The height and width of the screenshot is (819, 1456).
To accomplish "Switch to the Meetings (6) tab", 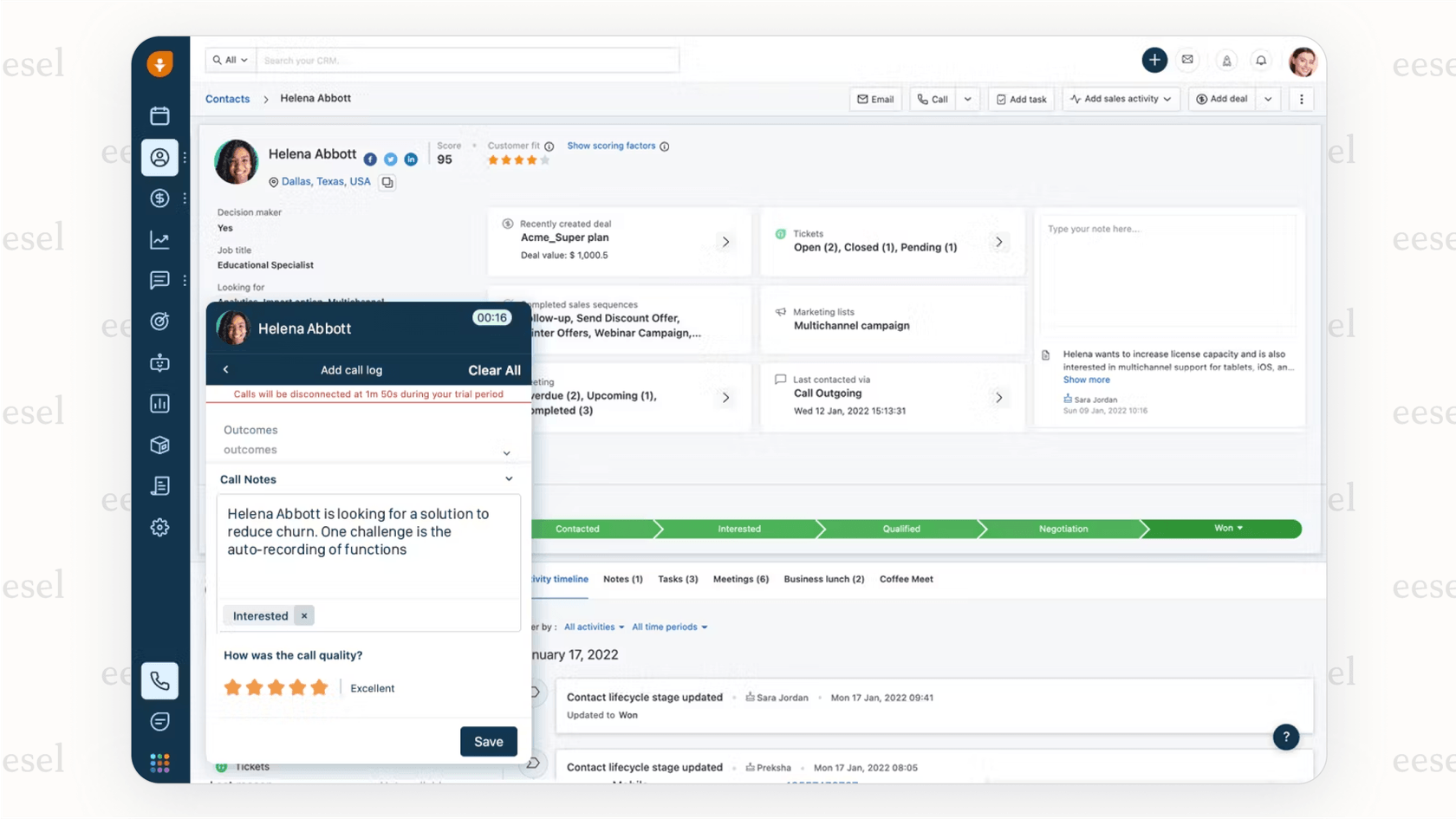I will tap(740, 579).
